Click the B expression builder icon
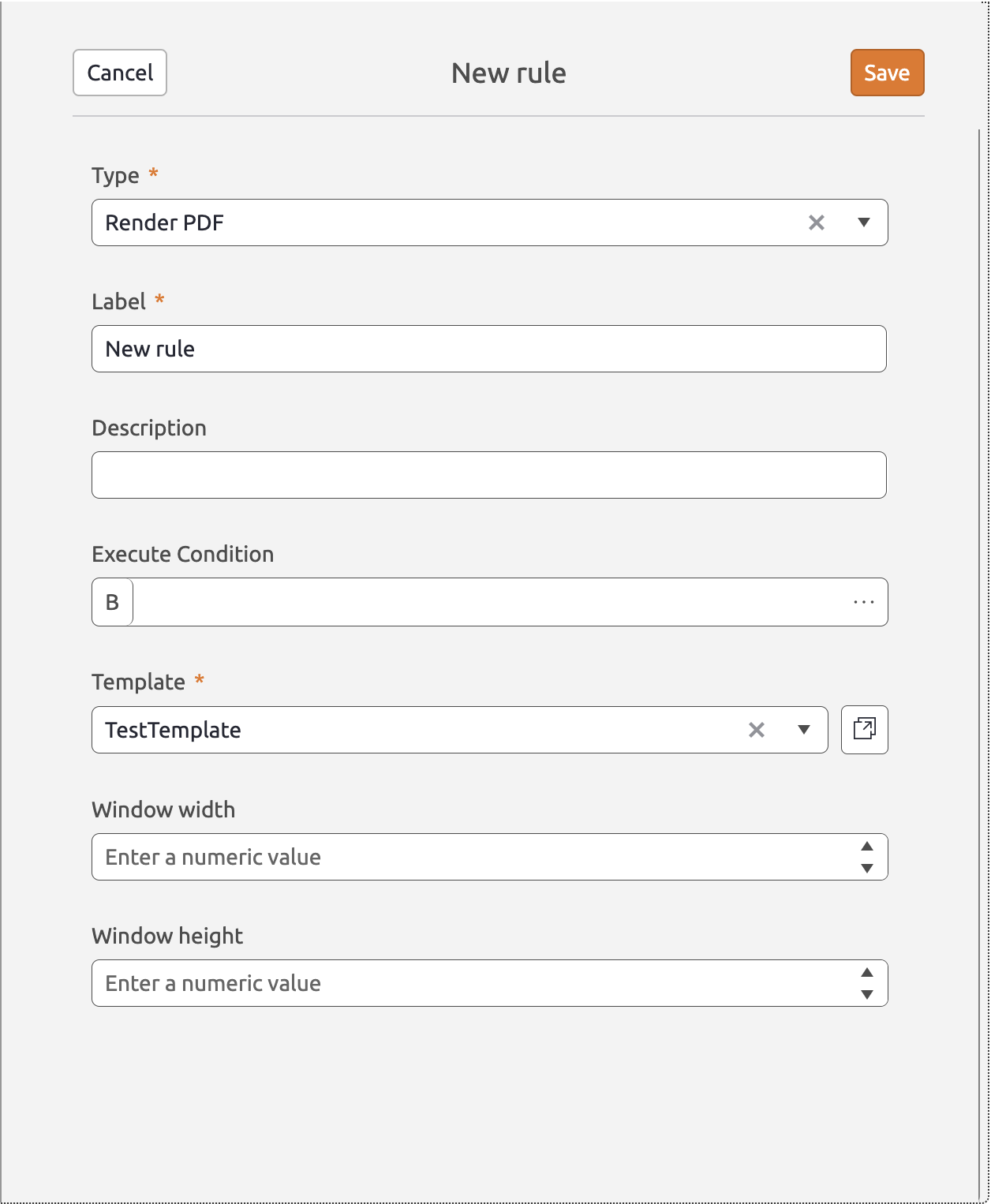This screenshot has width=991, height=1204. click(111, 601)
